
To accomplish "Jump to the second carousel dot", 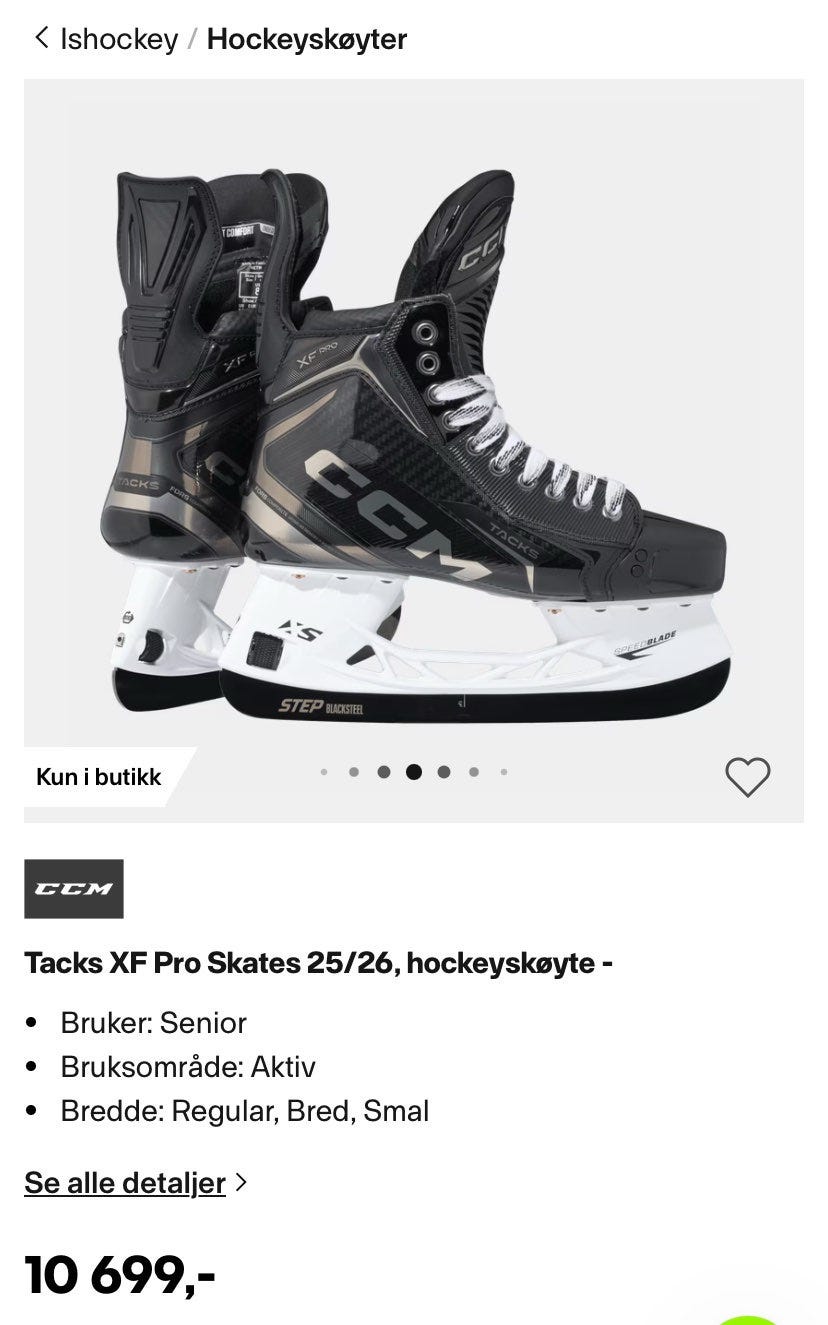I will pyautogui.click(x=354, y=772).
